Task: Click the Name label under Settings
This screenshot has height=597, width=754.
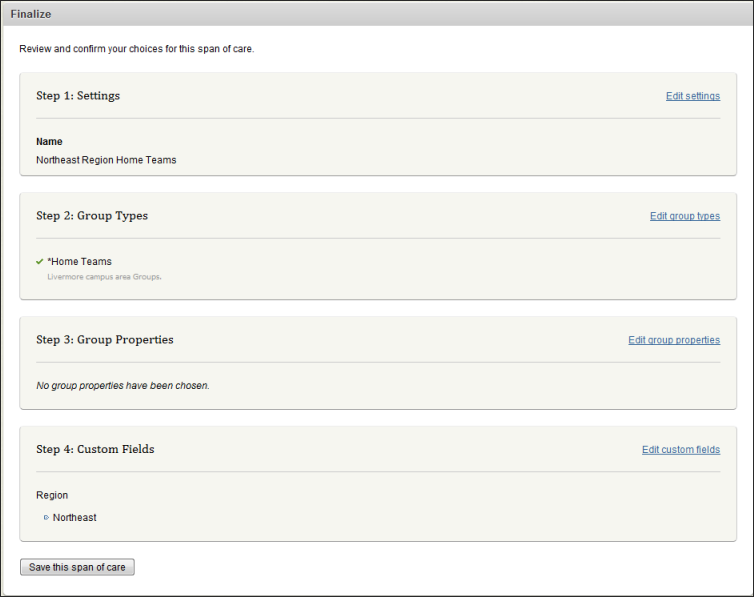Action: (x=49, y=142)
